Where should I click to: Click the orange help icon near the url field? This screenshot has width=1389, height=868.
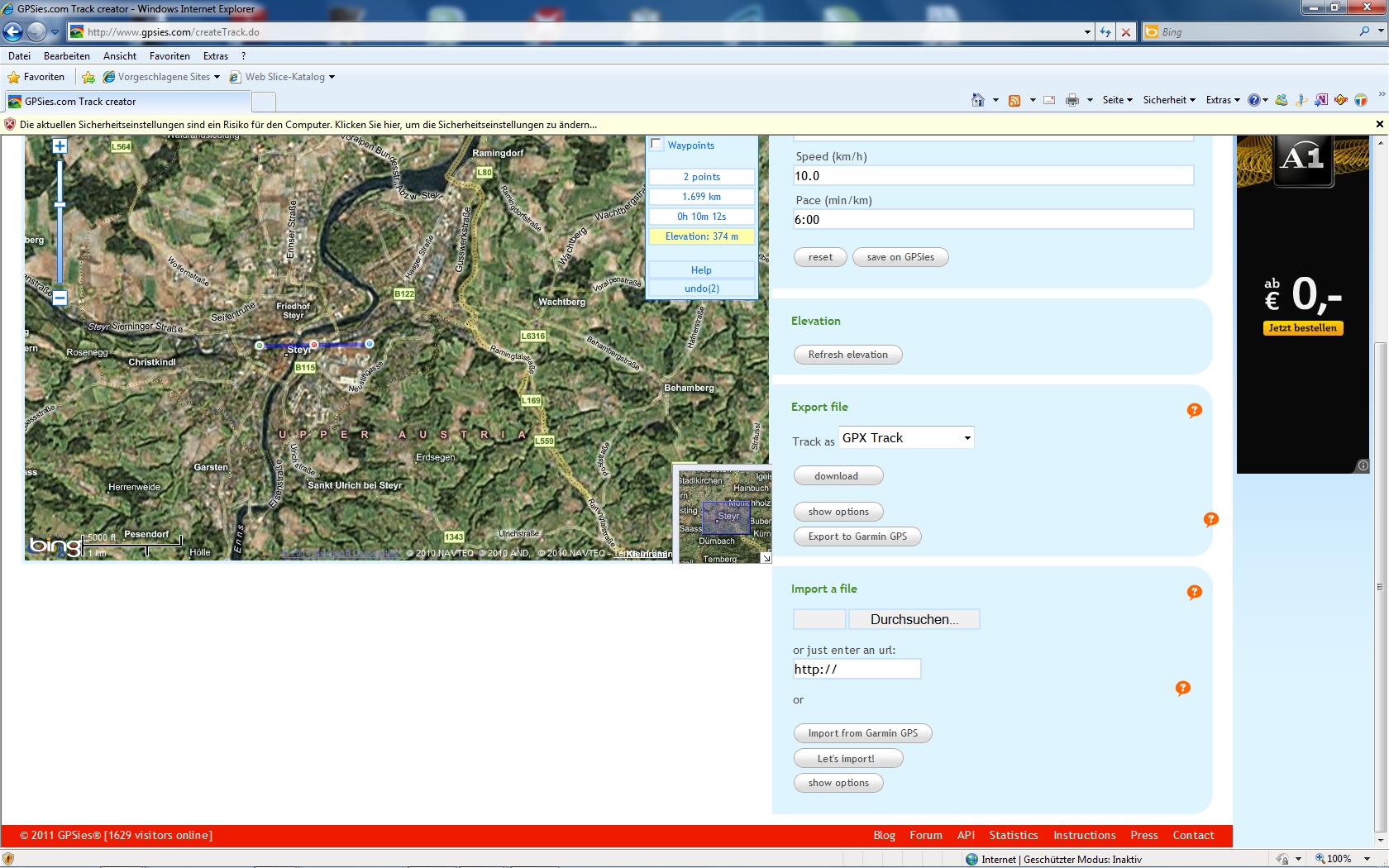[1183, 688]
